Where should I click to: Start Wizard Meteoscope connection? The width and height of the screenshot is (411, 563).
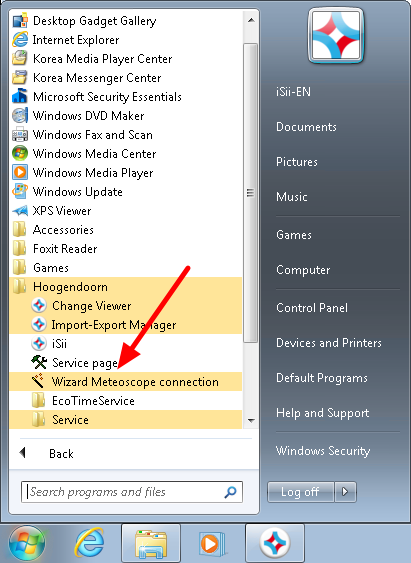(x=125, y=381)
